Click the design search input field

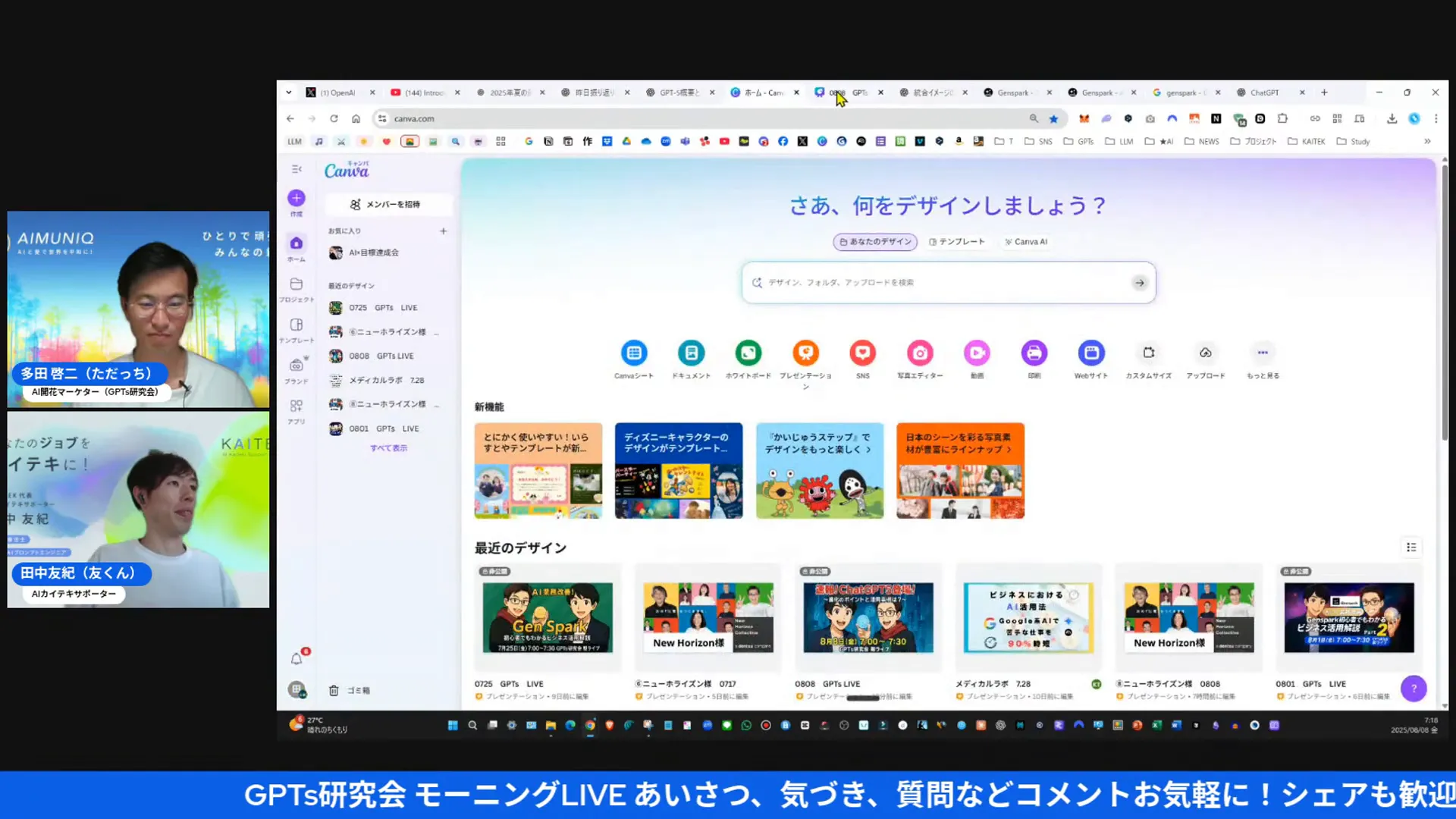[x=948, y=283]
